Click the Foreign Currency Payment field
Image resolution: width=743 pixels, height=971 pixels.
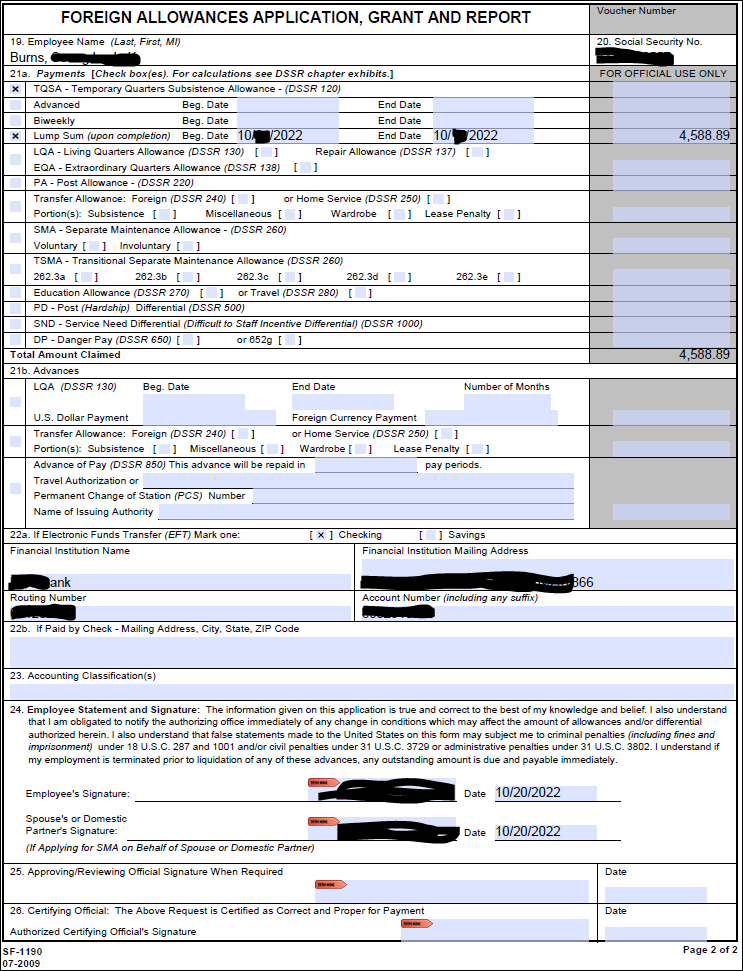tap(491, 418)
